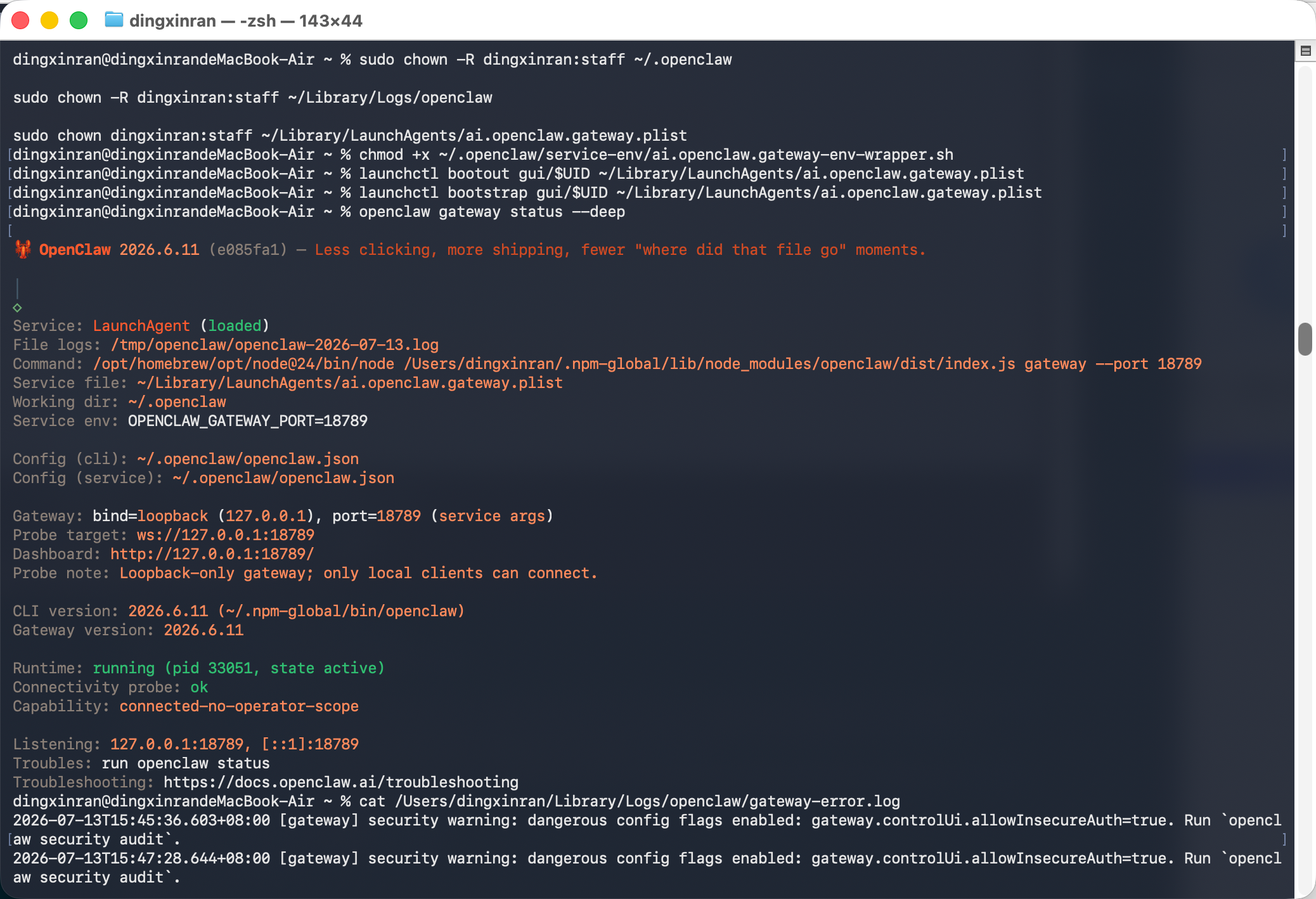Viewport: 1316px width, 899px height.
Task: Open the docs.openclaw.ai troubleshooting URL
Action: 341,782
